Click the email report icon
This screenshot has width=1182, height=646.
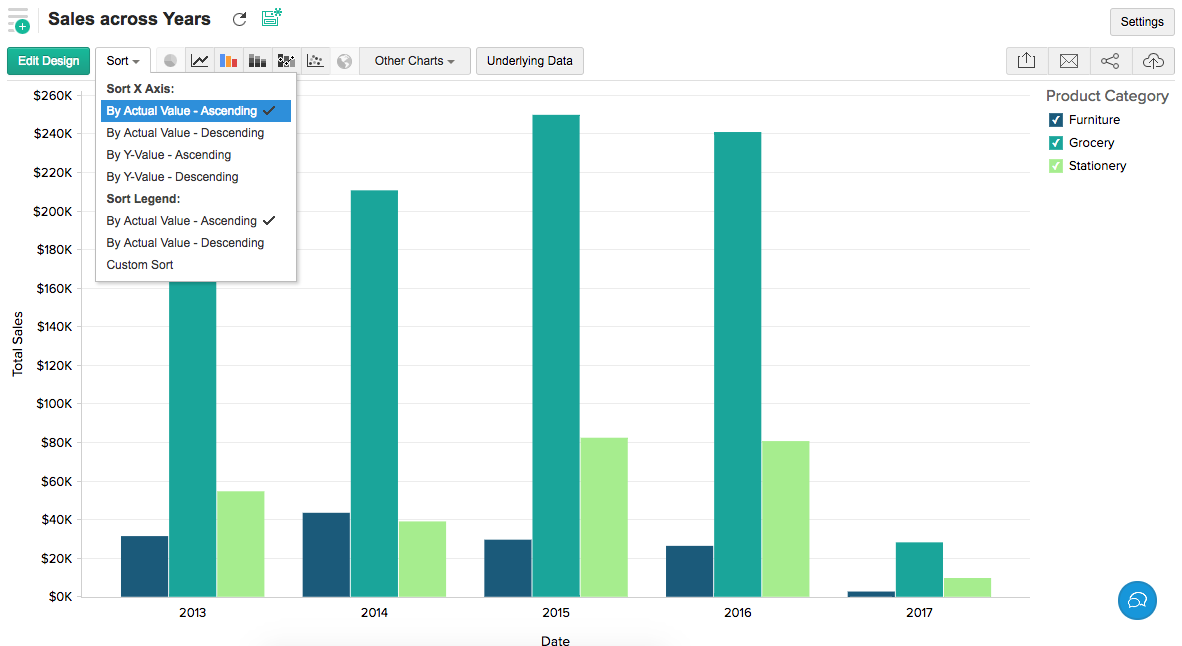(x=1068, y=60)
